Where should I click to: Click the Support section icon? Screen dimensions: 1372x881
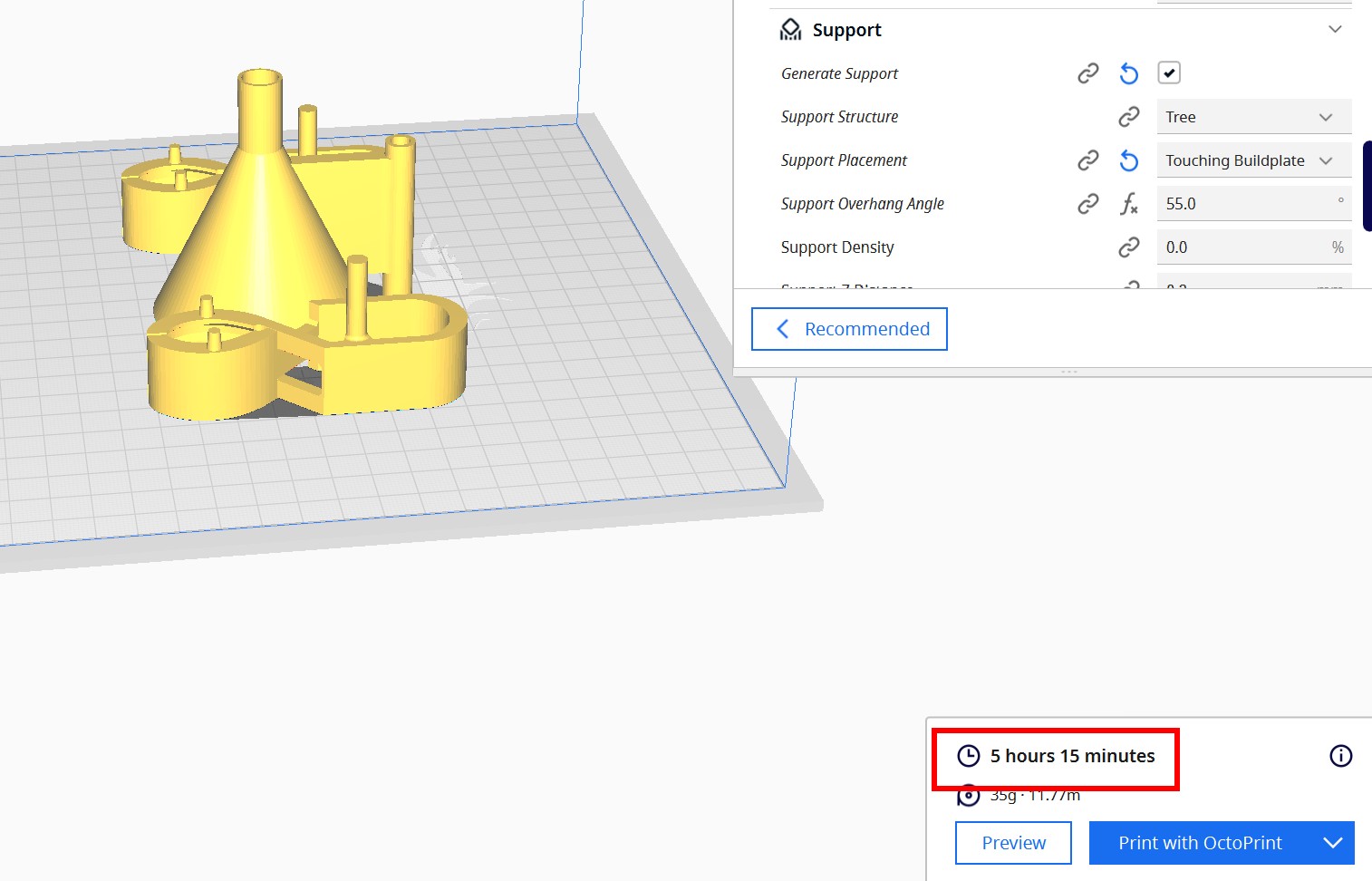click(790, 30)
